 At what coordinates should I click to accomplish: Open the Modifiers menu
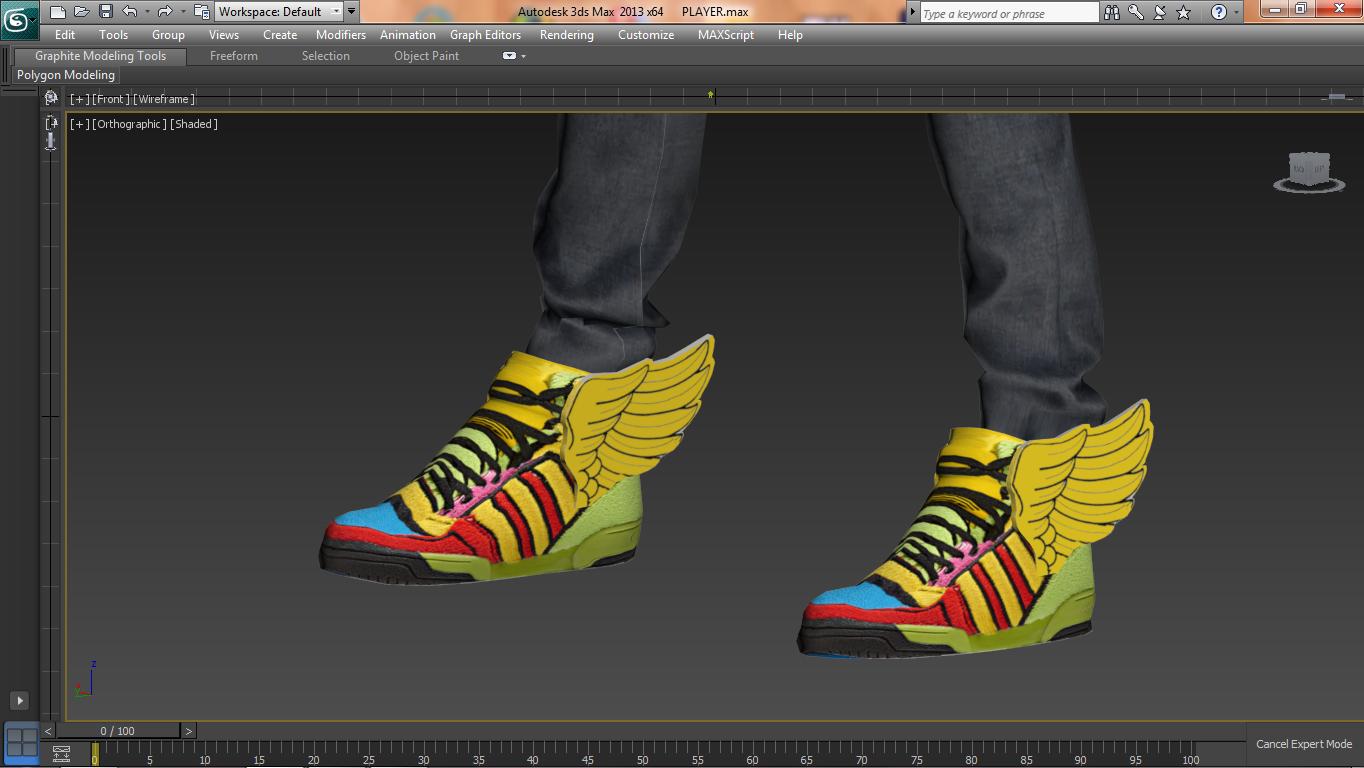pyautogui.click(x=340, y=35)
